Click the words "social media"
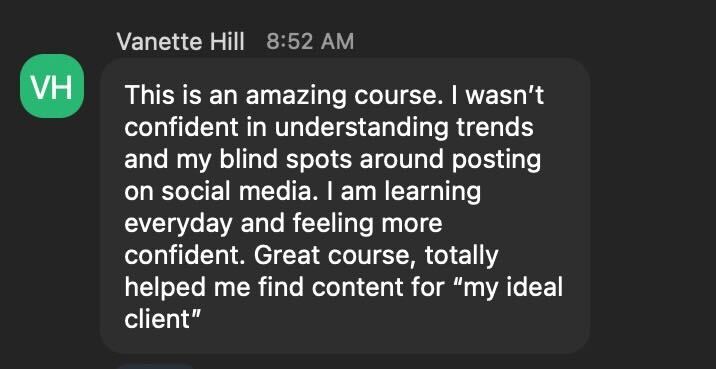This screenshot has height=369, width=716. pyautogui.click(x=239, y=191)
